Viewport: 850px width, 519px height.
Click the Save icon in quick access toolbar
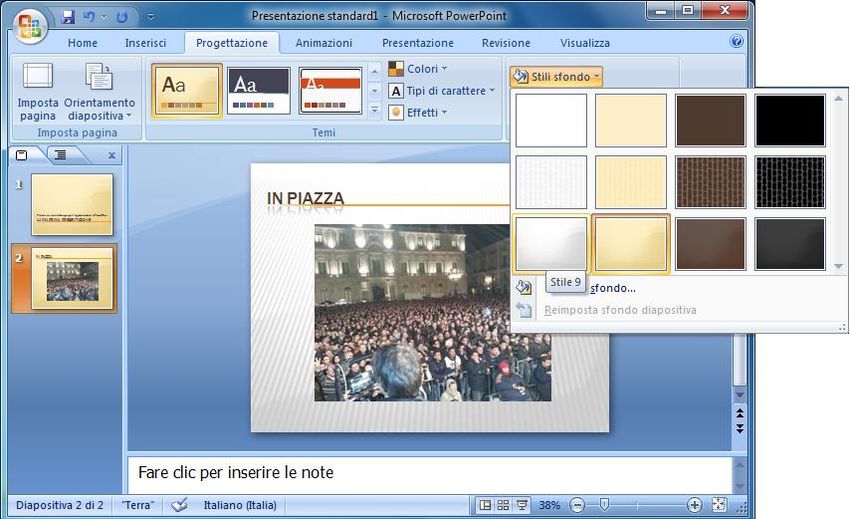[68, 17]
